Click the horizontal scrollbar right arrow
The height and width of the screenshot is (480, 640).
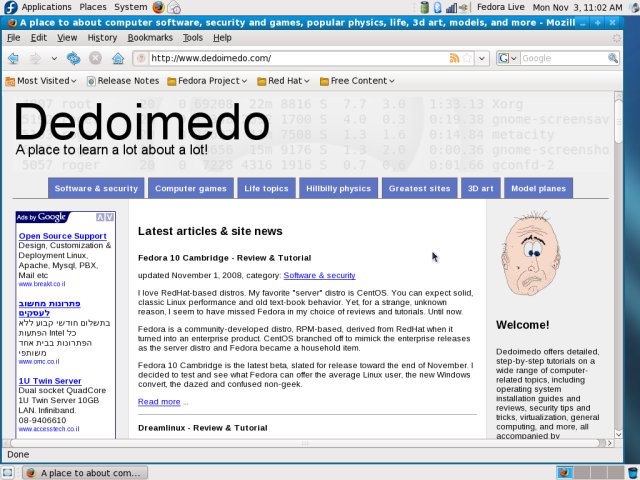(609, 443)
